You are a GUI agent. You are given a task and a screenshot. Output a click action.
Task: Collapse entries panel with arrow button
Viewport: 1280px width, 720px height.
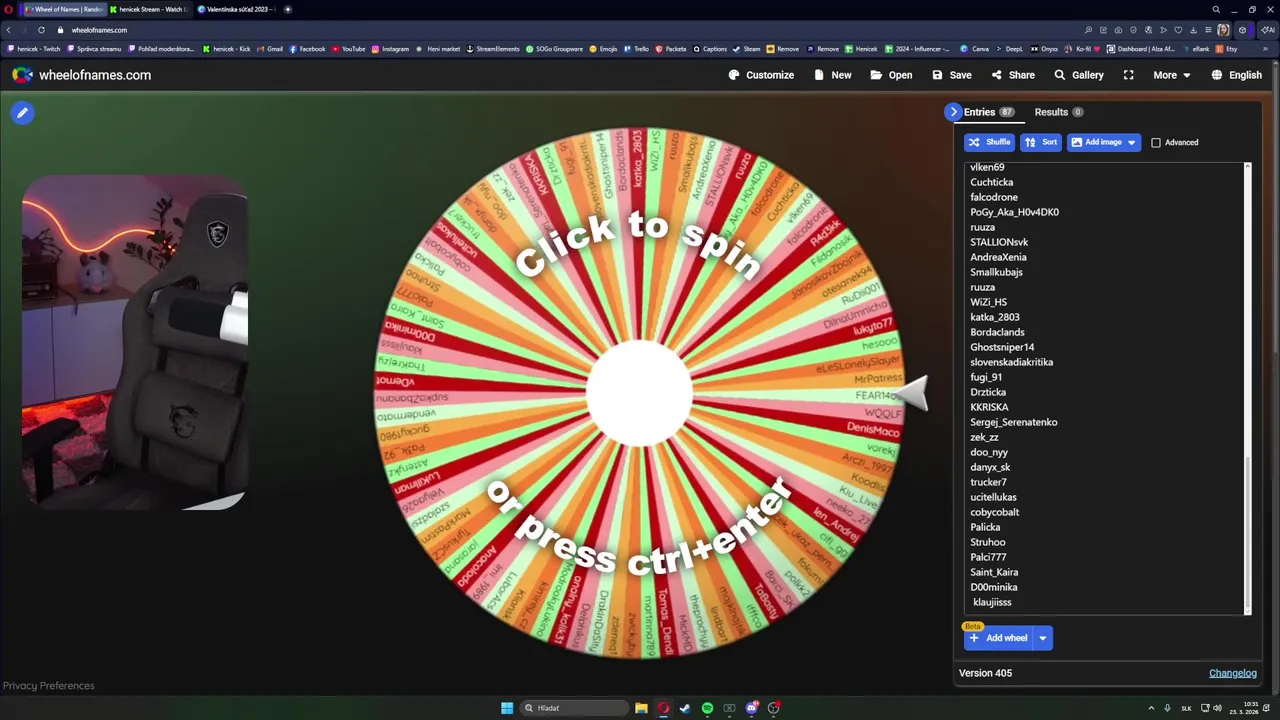953,112
